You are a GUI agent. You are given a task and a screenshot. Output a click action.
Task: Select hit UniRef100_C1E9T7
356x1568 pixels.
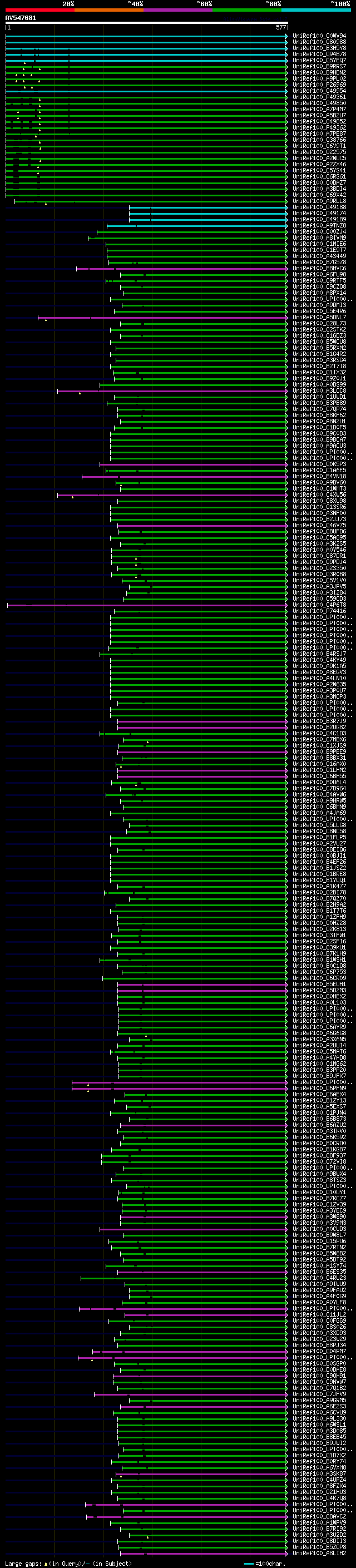coord(319,250)
